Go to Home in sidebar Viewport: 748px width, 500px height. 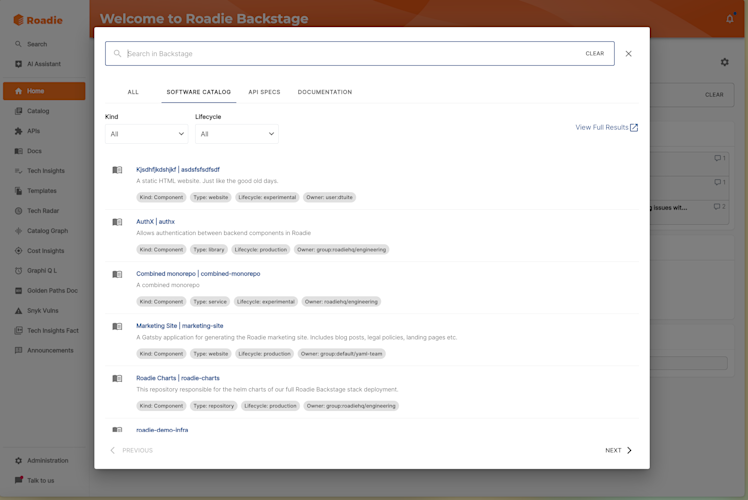[44, 91]
